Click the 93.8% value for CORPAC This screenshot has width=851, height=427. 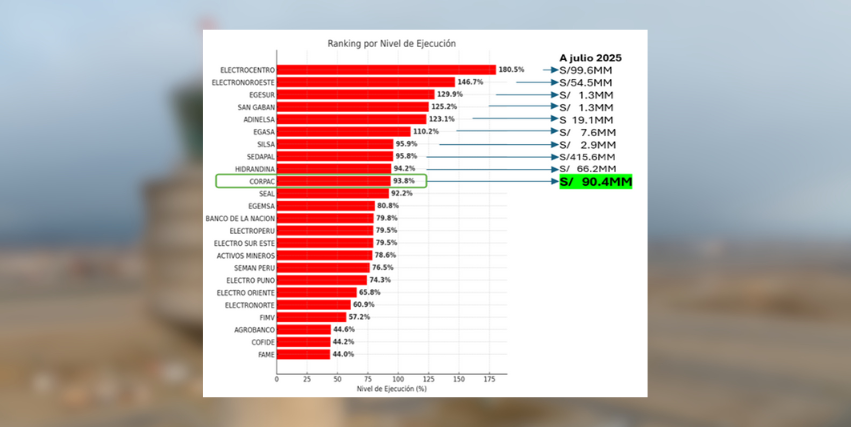pyautogui.click(x=404, y=181)
